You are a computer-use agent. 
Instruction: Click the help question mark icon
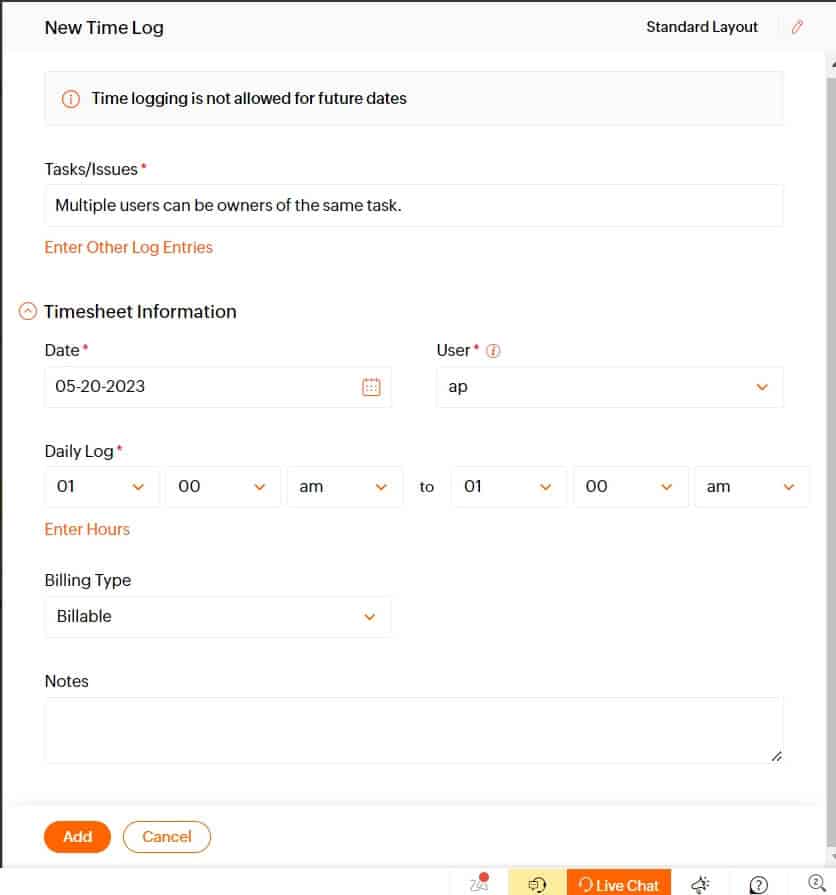pyautogui.click(x=758, y=884)
